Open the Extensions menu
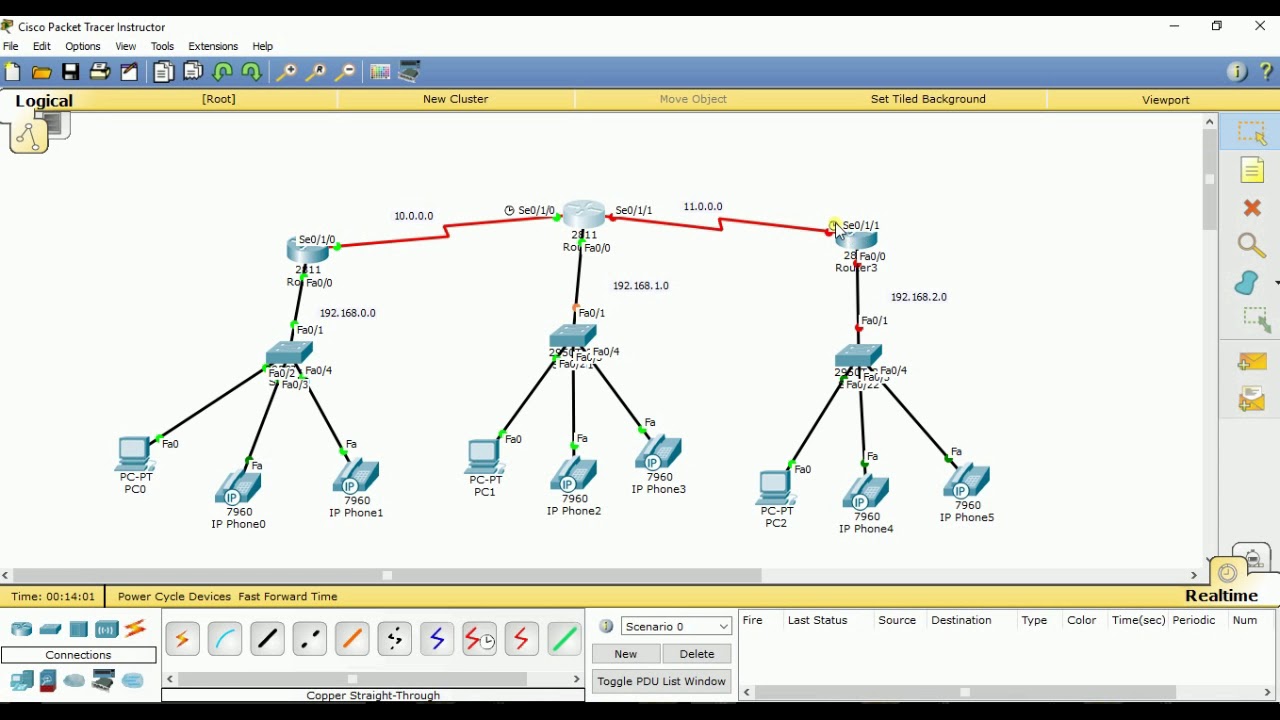The width and height of the screenshot is (1280, 720). 213,46
